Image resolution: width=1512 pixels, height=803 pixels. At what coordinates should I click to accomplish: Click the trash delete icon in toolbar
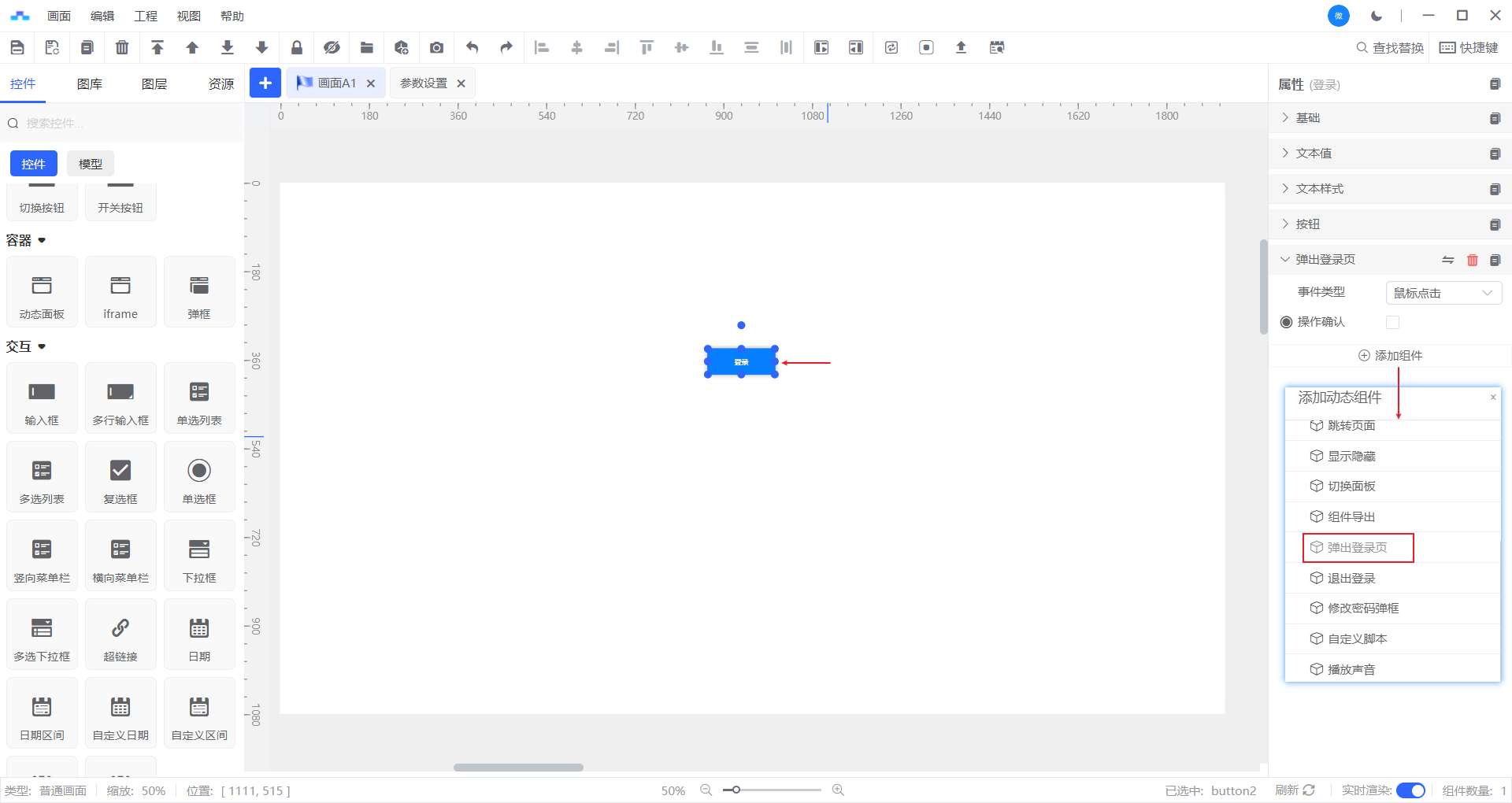pos(122,48)
